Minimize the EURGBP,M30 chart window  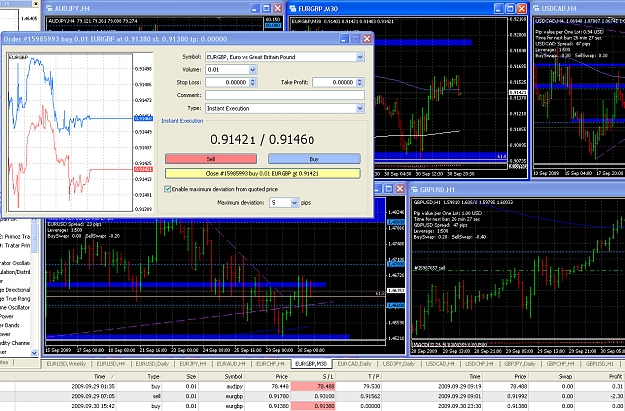click(x=499, y=8)
